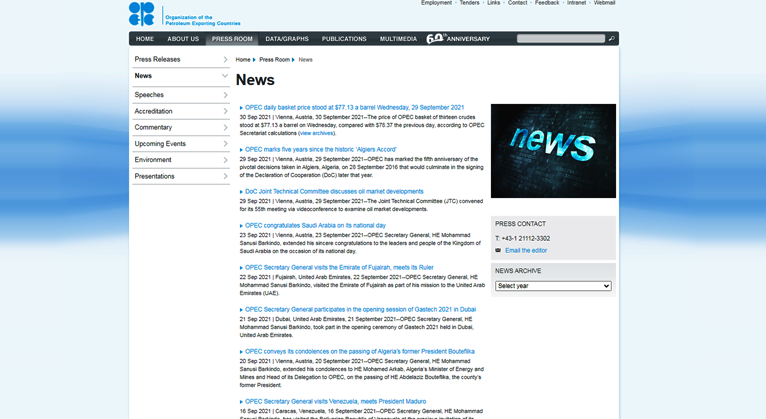
Task: Open the MULTIMEDIA menu
Action: coord(398,39)
